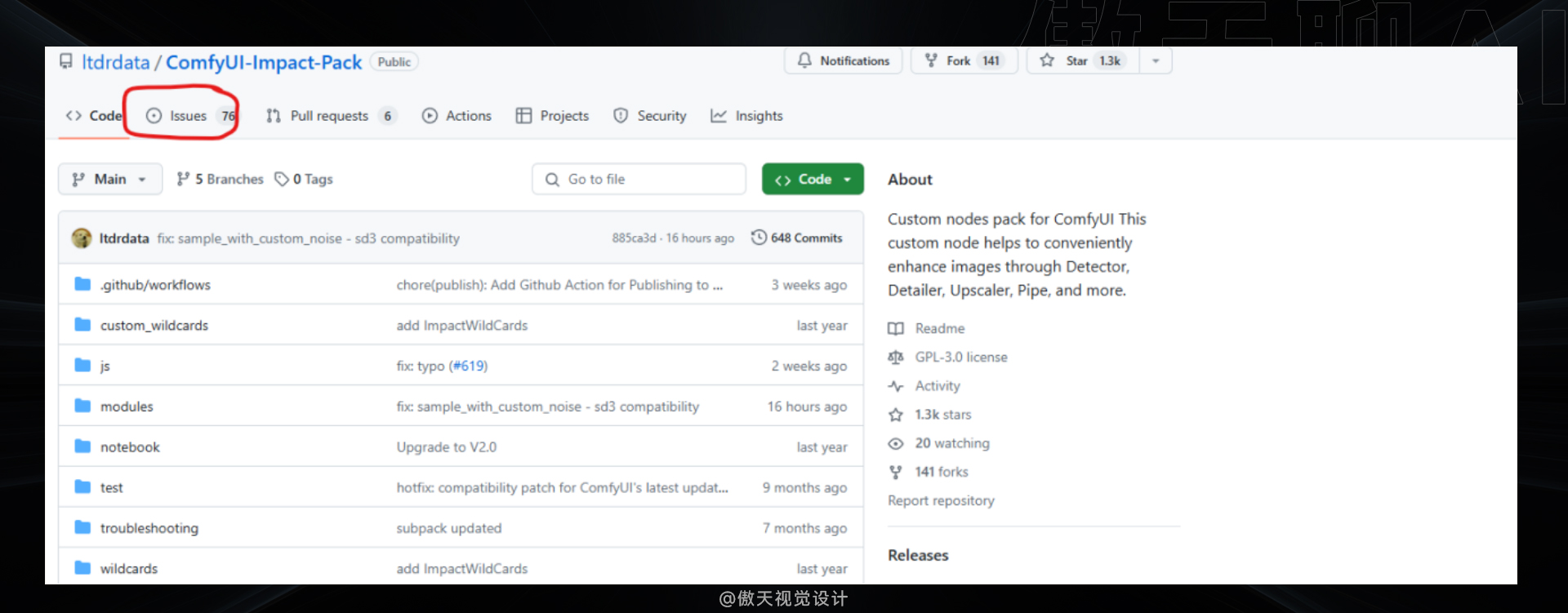
Task: Click the fork icon beside 141 forks
Action: [x=896, y=472]
